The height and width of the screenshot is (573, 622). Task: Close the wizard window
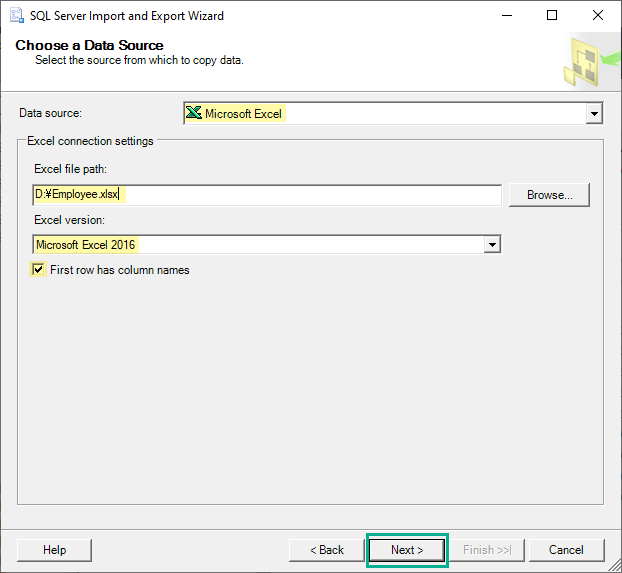(x=598, y=15)
